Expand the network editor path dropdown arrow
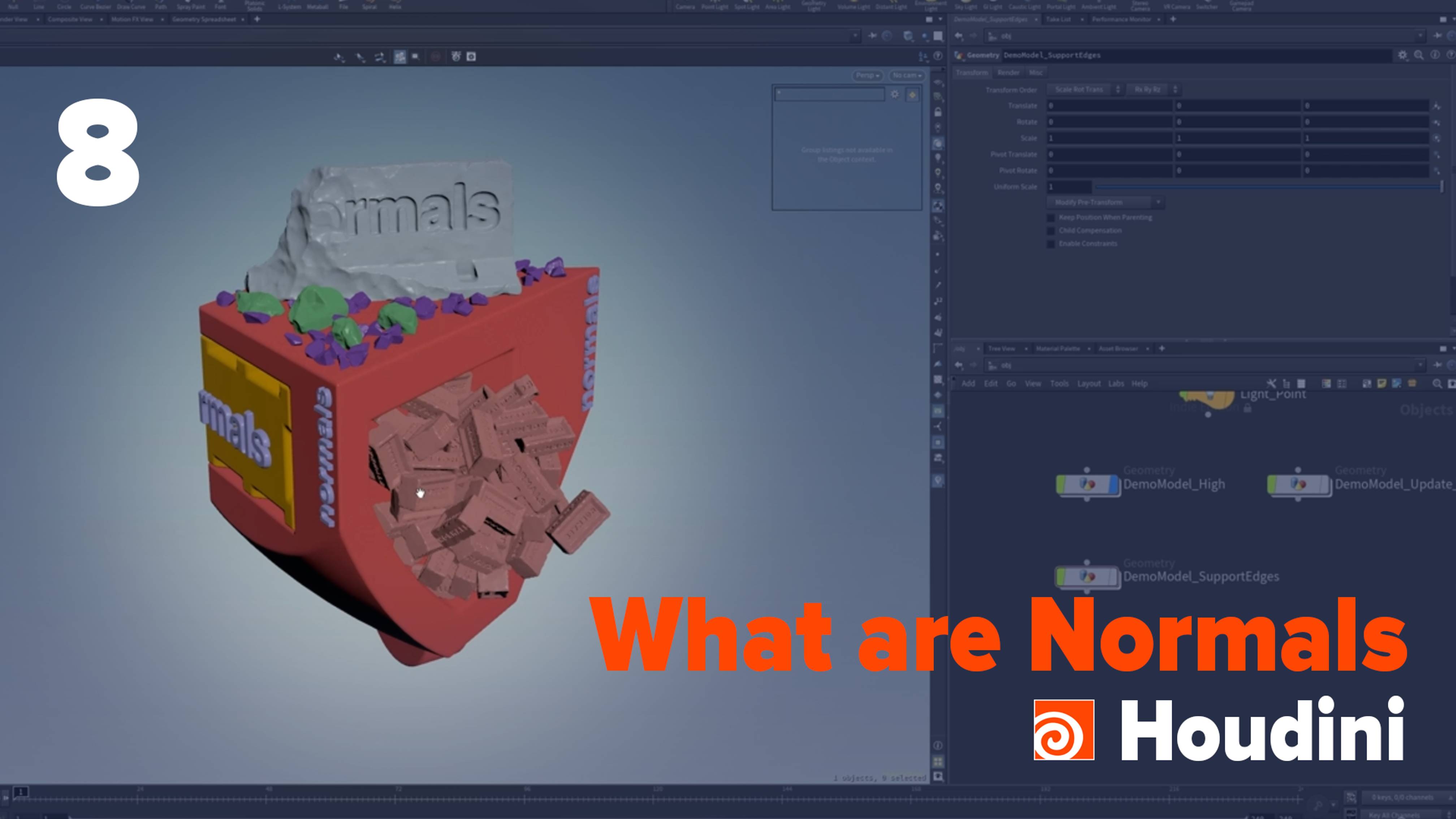The height and width of the screenshot is (819, 1456). click(x=1420, y=365)
